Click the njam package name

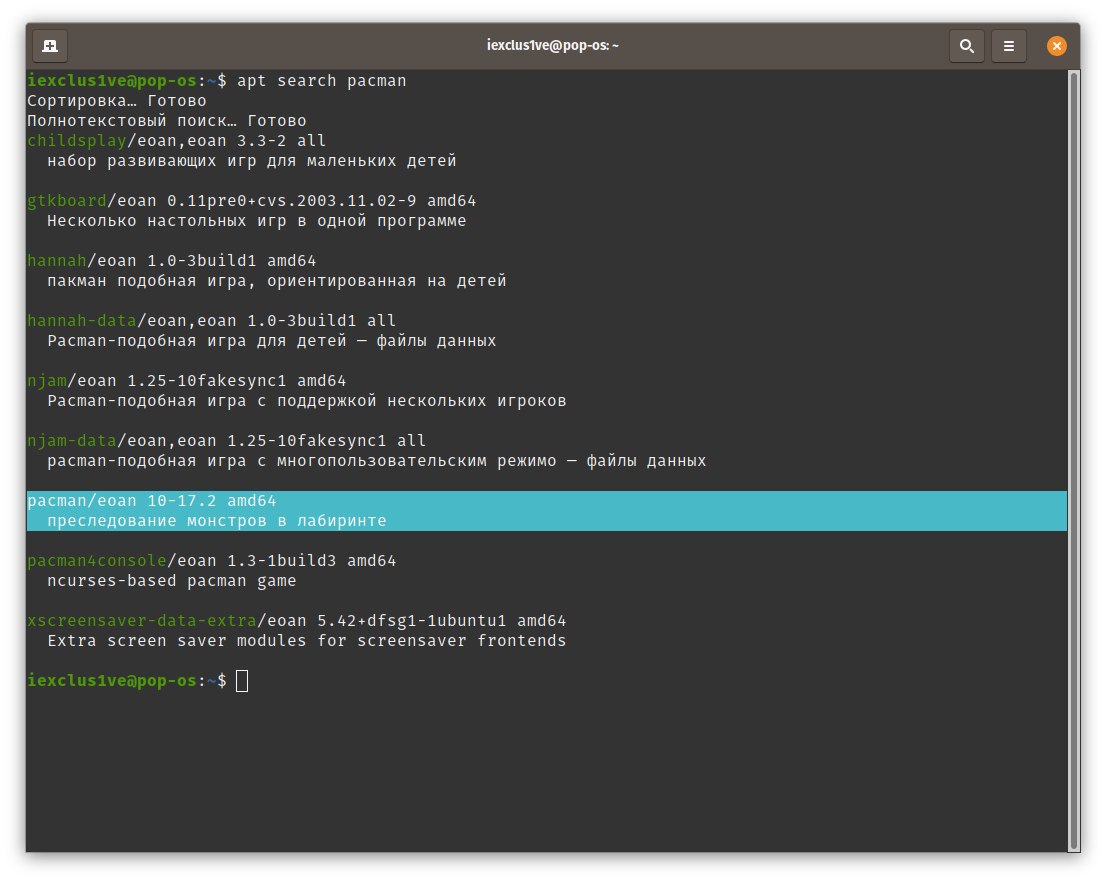pos(47,381)
